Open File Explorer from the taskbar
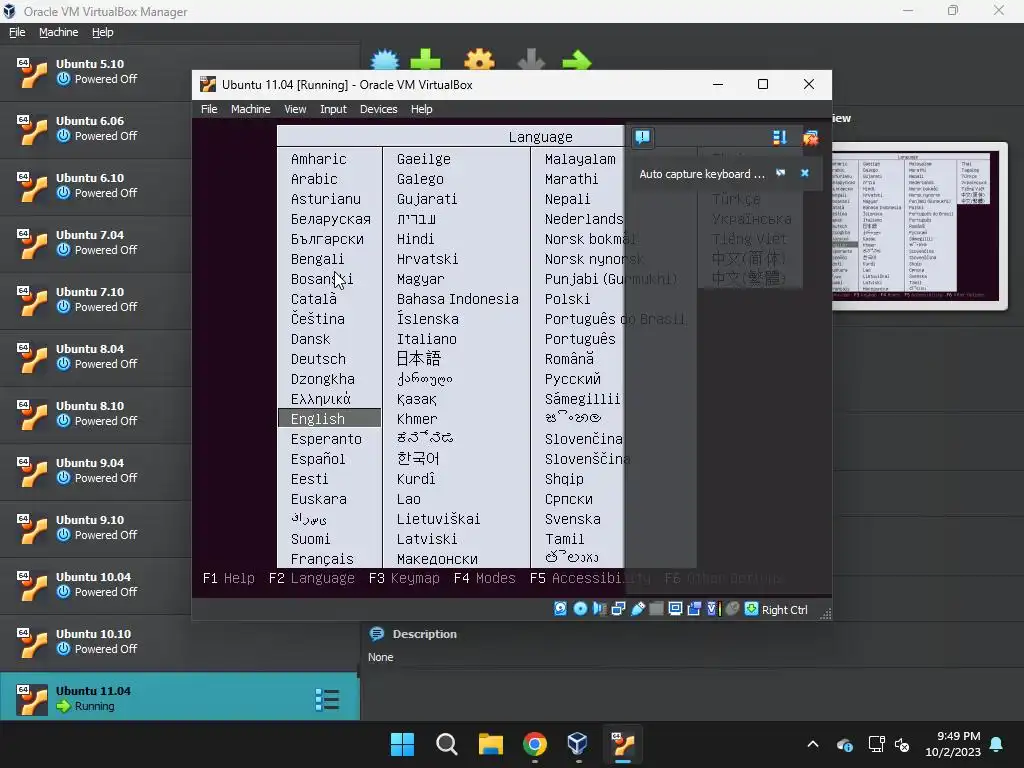This screenshot has height=768, width=1024. 490,744
